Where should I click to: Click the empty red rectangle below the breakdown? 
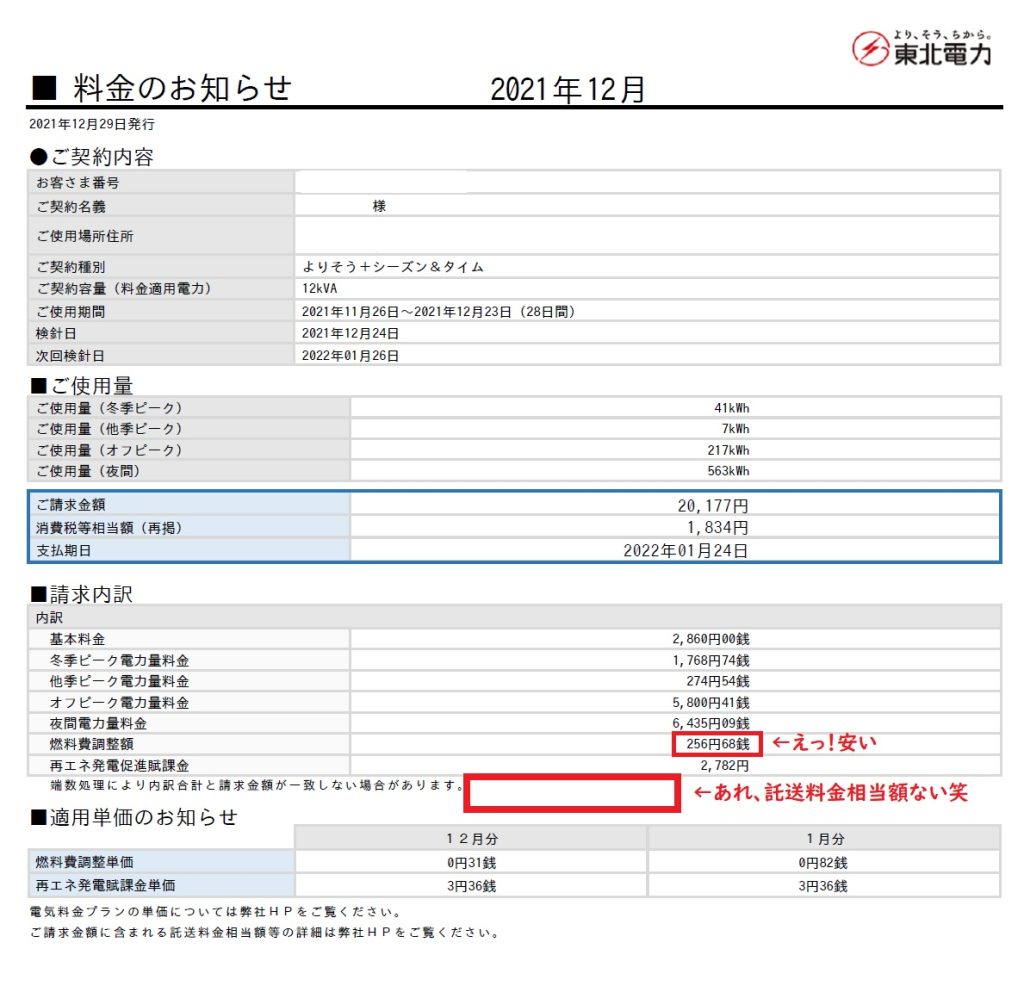tap(572, 794)
